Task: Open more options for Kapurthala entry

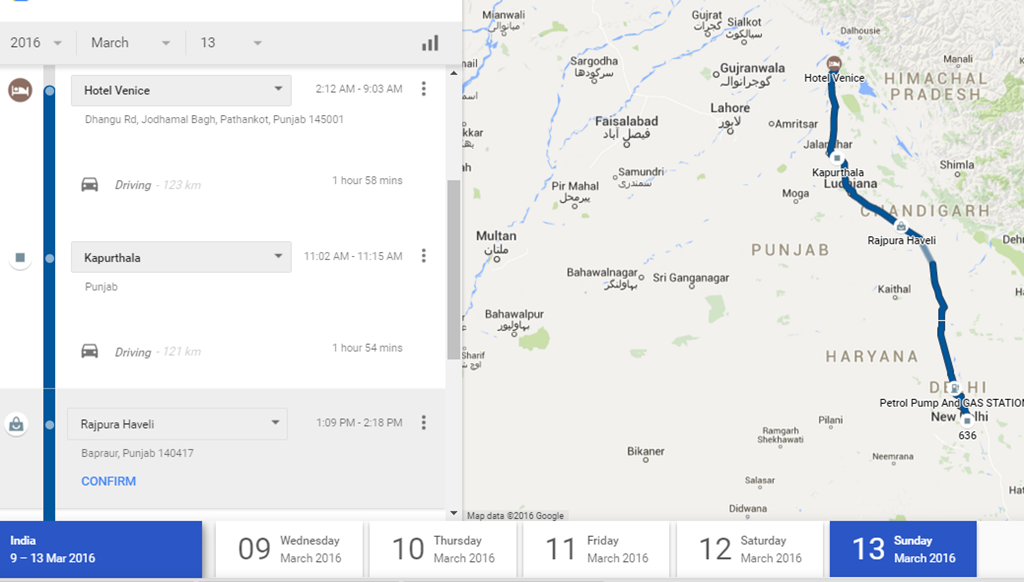Action: coord(423,256)
